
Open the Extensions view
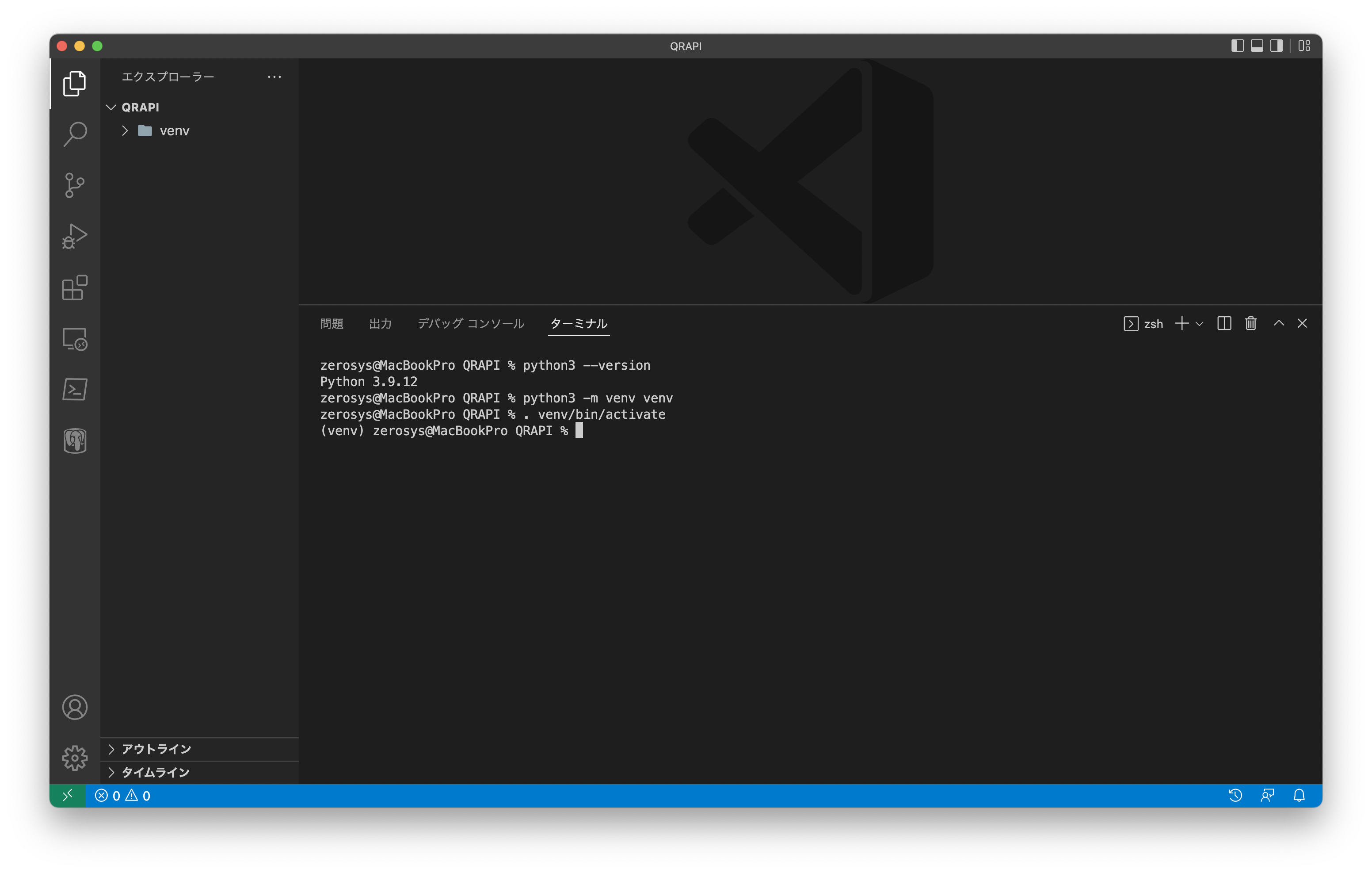75,287
